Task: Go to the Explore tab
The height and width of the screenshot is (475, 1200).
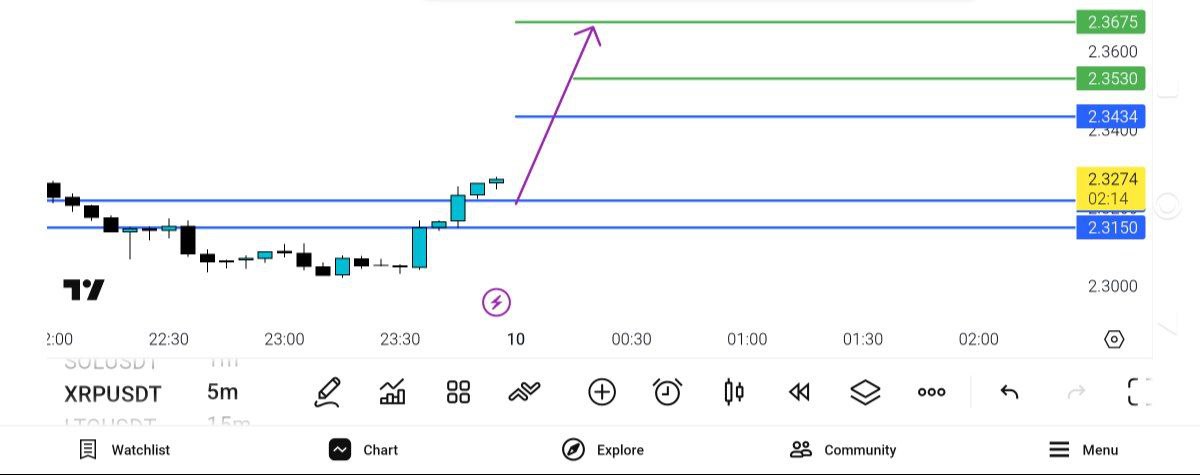Action: [602, 450]
